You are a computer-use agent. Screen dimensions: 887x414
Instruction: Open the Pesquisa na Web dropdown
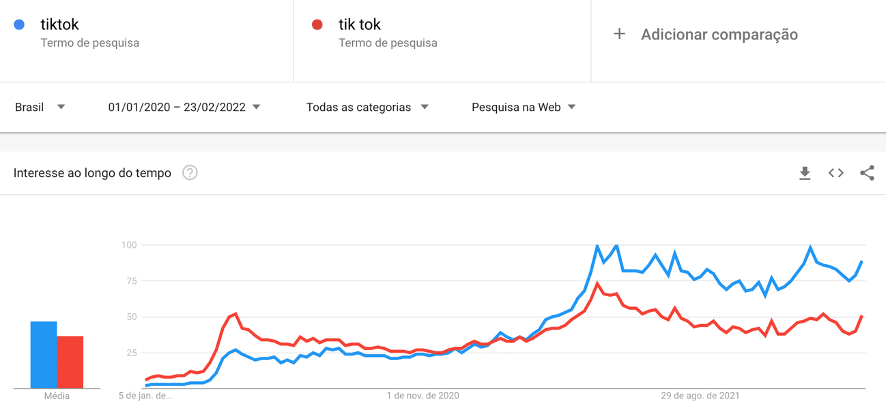pyautogui.click(x=523, y=107)
